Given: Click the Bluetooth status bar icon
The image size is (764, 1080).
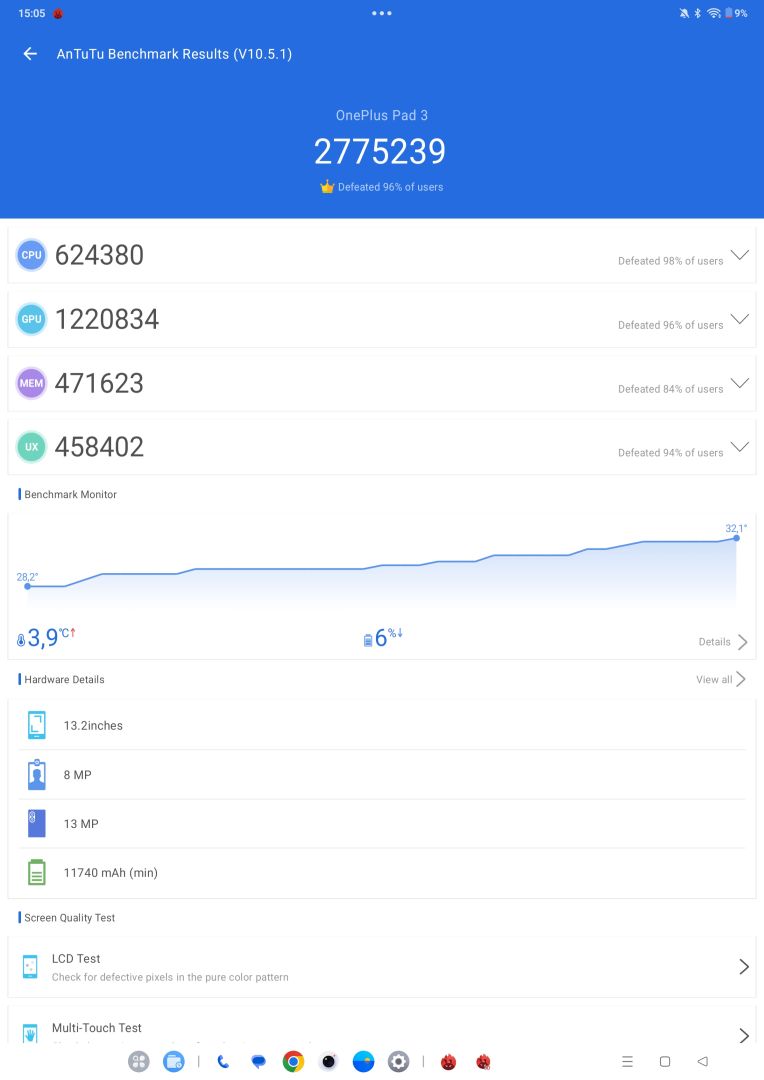Looking at the screenshot, I should coord(697,13).
